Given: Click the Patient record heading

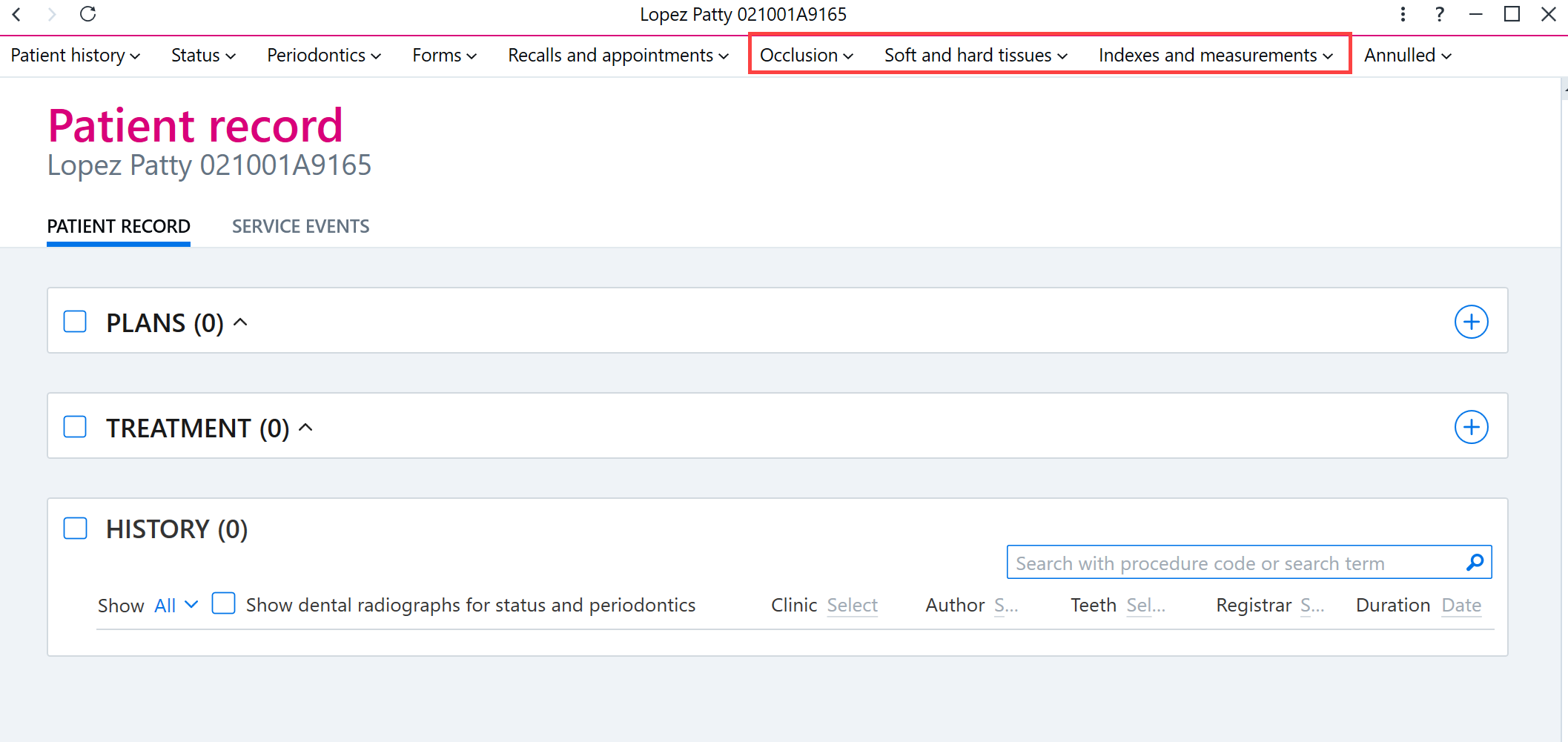Looking at the screenshot, I should click(x=196, y=125).
